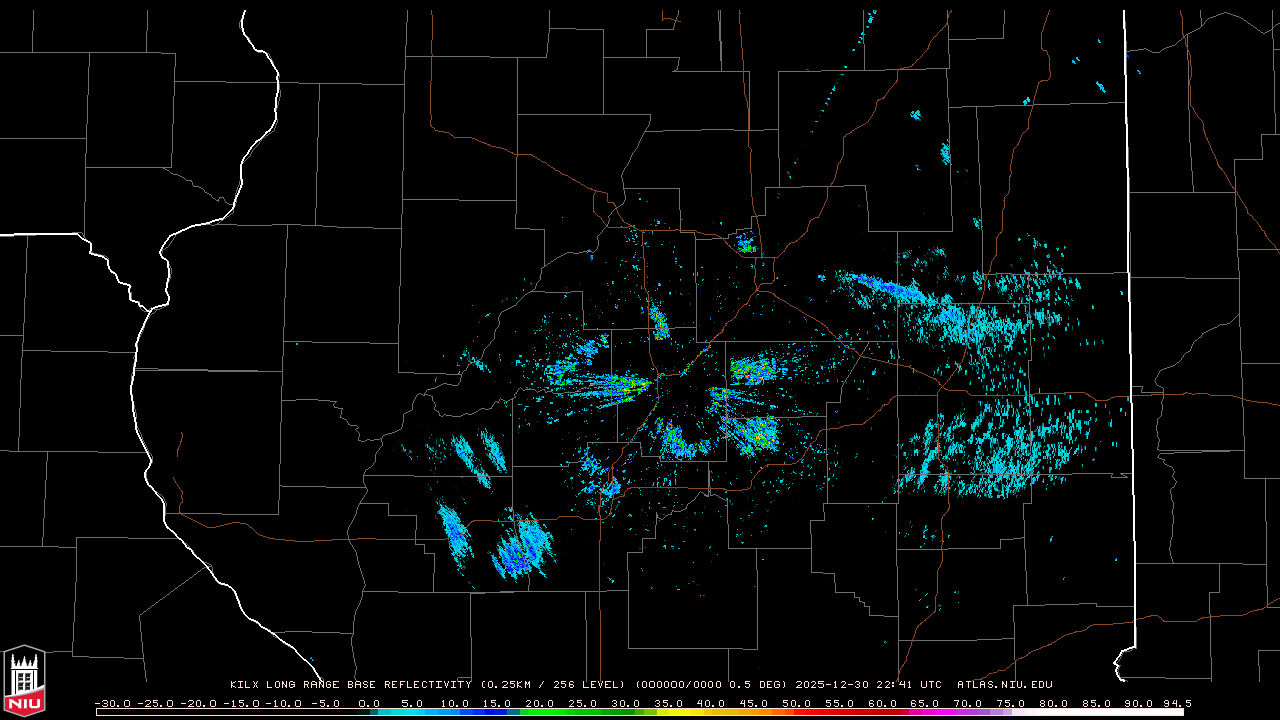Click the small isolated echo cluster north of radar

(745, 242)
